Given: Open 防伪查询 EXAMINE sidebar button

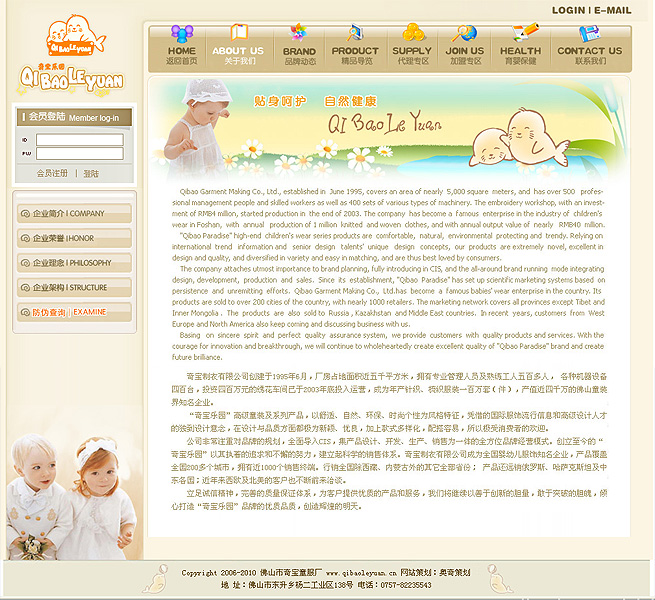Looking at the screenshot, I should 74,312.
